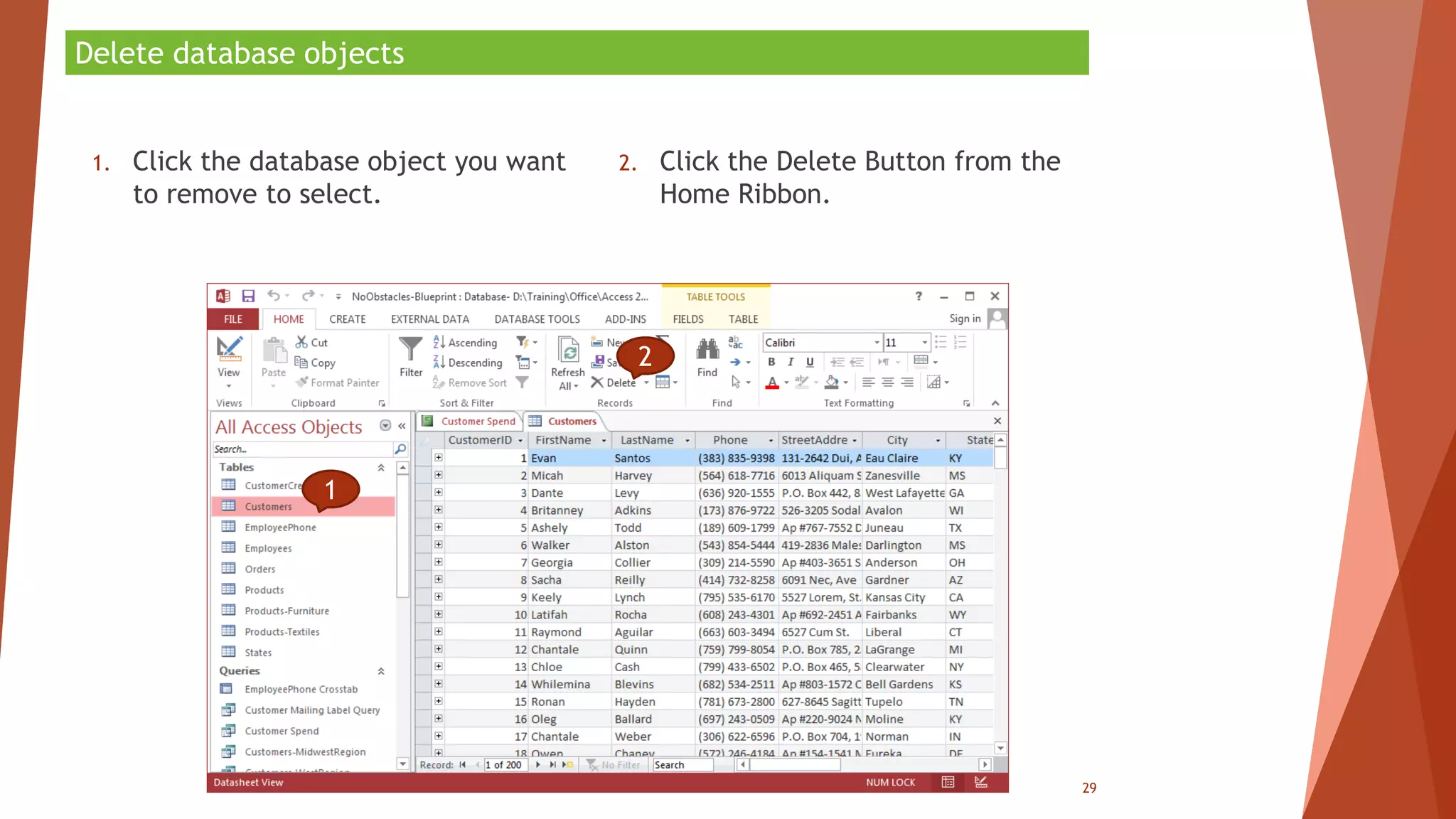Align text left
The image size is (1456, 819).
pos(868,382)
